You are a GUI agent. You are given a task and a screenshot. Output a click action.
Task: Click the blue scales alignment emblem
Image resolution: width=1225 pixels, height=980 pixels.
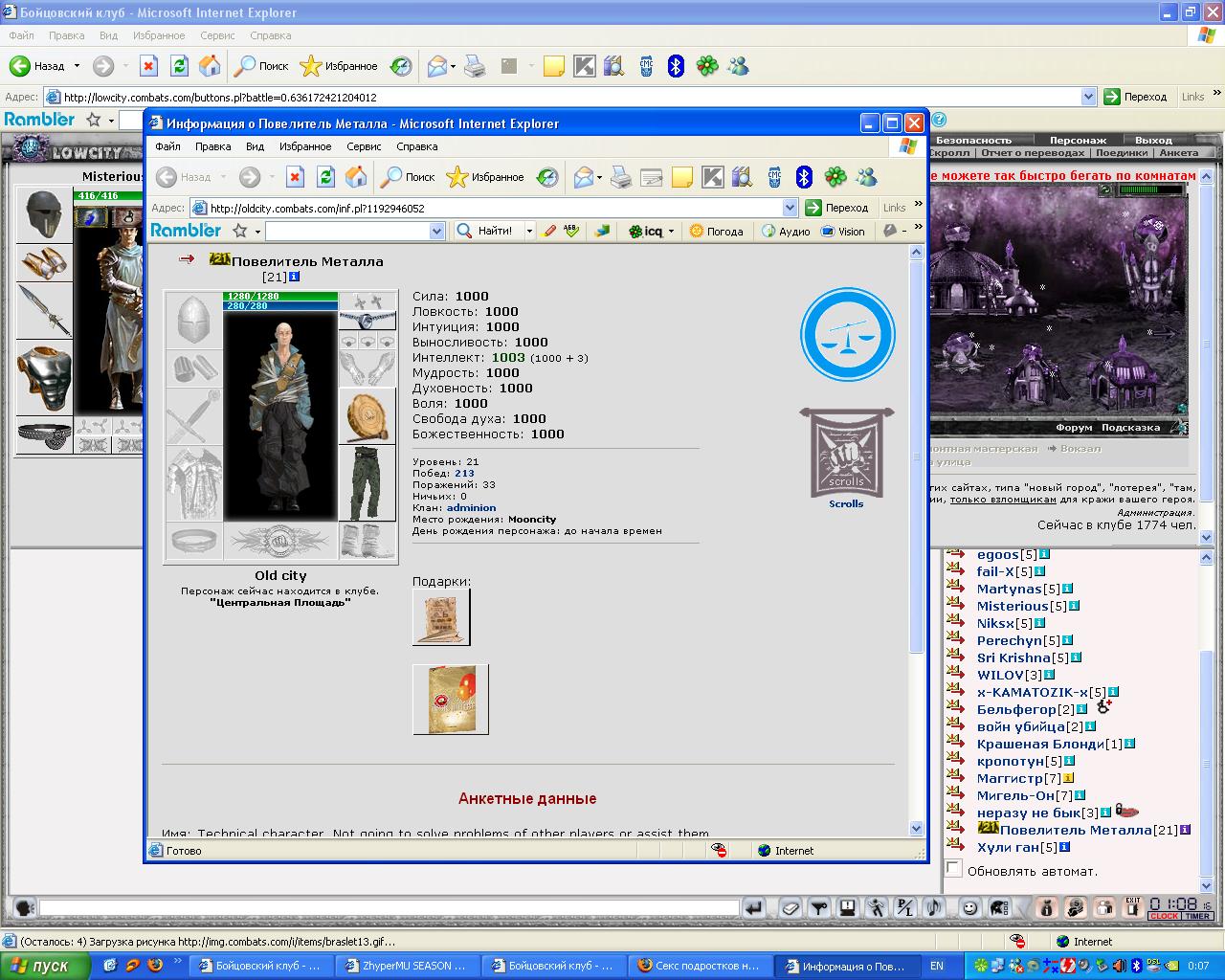point(847,336)
